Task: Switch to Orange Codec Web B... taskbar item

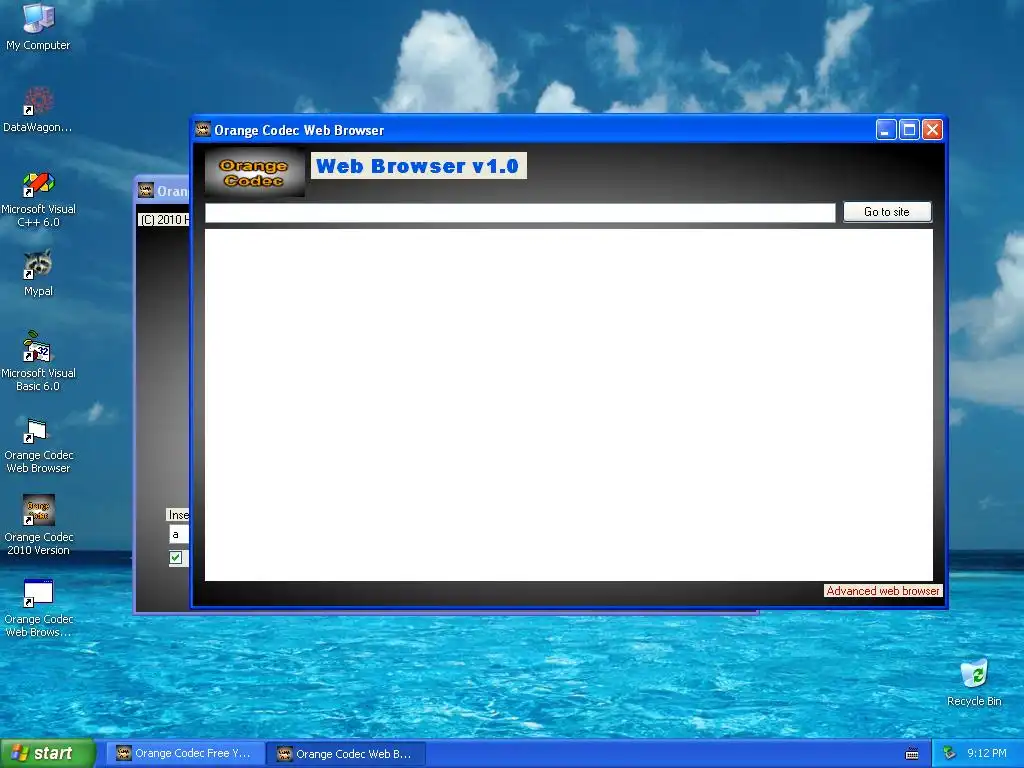Action: click(x=347, y=754)
